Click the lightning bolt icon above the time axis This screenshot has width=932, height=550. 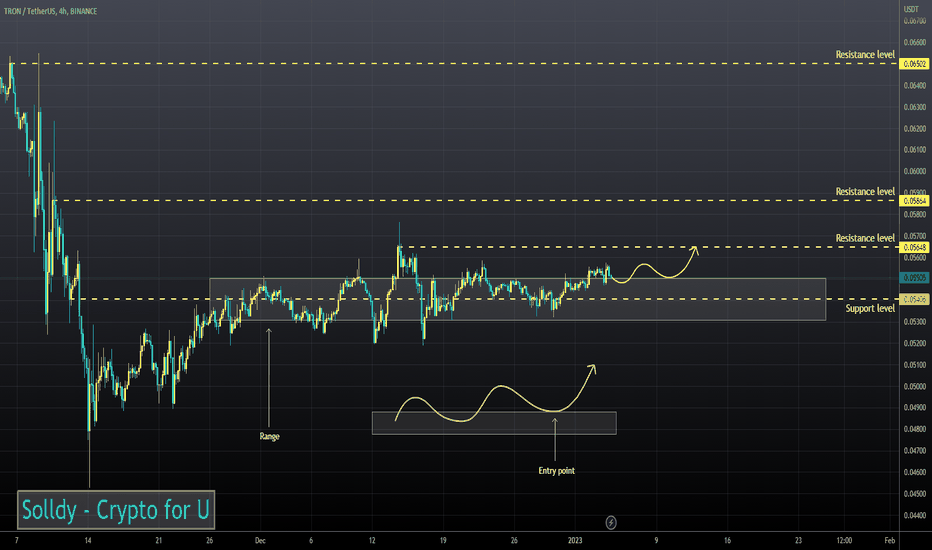pos(611,523)
